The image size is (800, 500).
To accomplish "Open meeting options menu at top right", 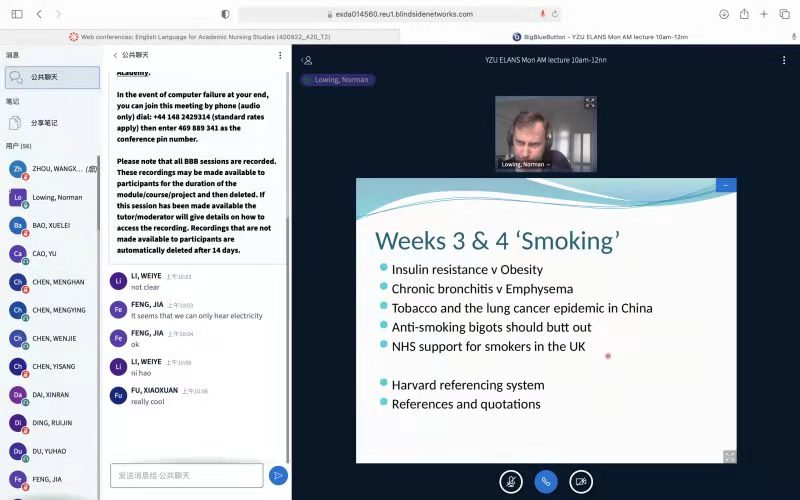I will [783, 60].
